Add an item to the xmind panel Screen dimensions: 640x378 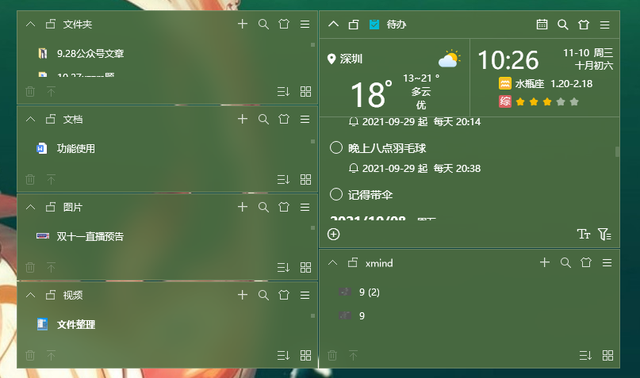point(544,262)
